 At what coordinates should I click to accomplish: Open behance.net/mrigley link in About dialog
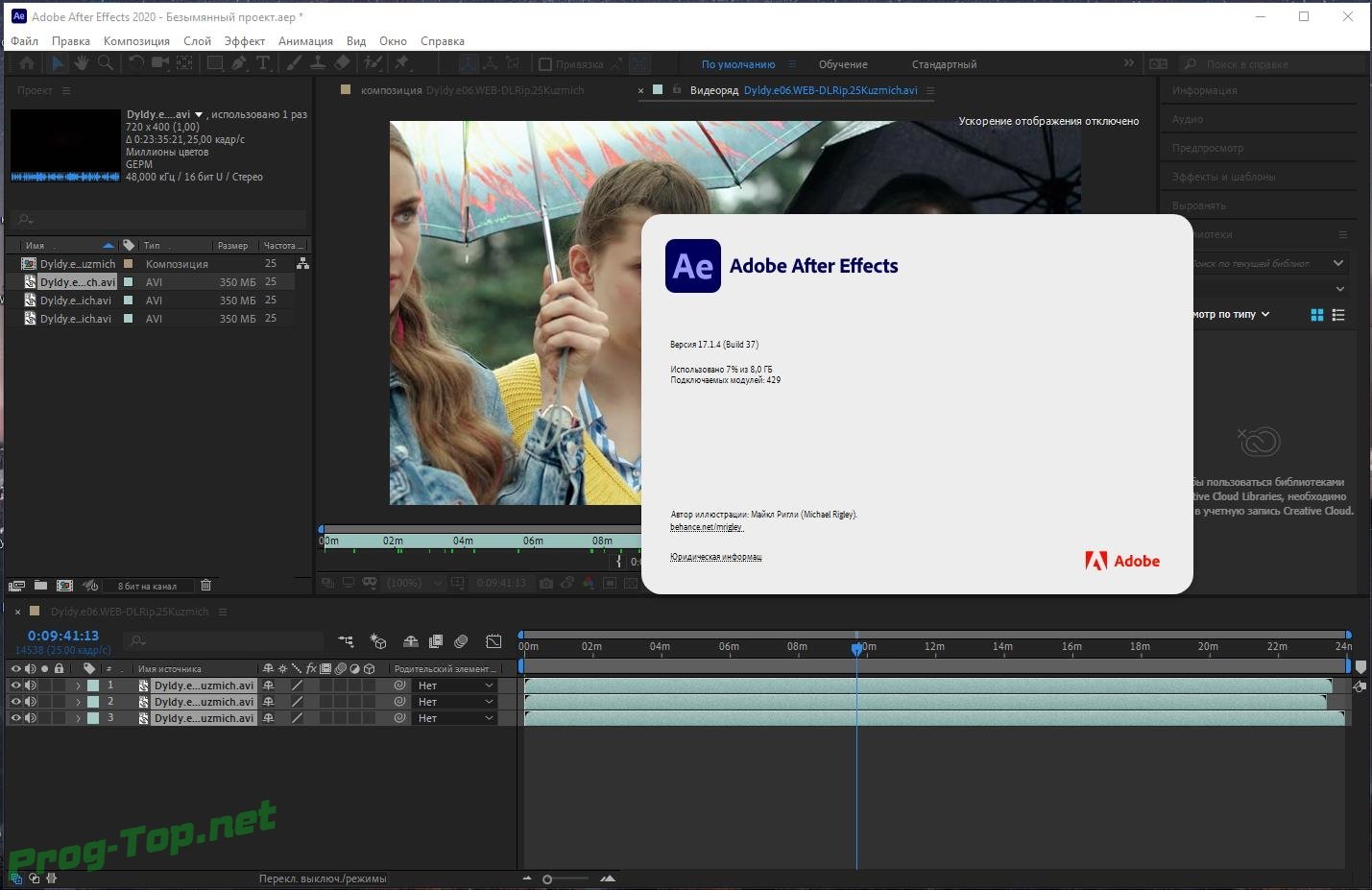[707, 527]
